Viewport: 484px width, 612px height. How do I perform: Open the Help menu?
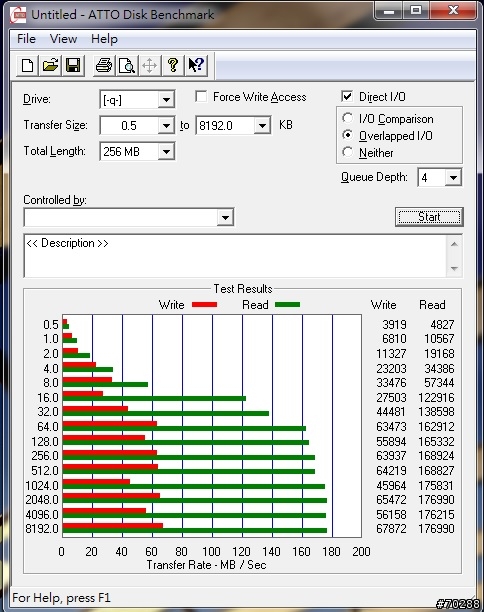pos(104,39)
